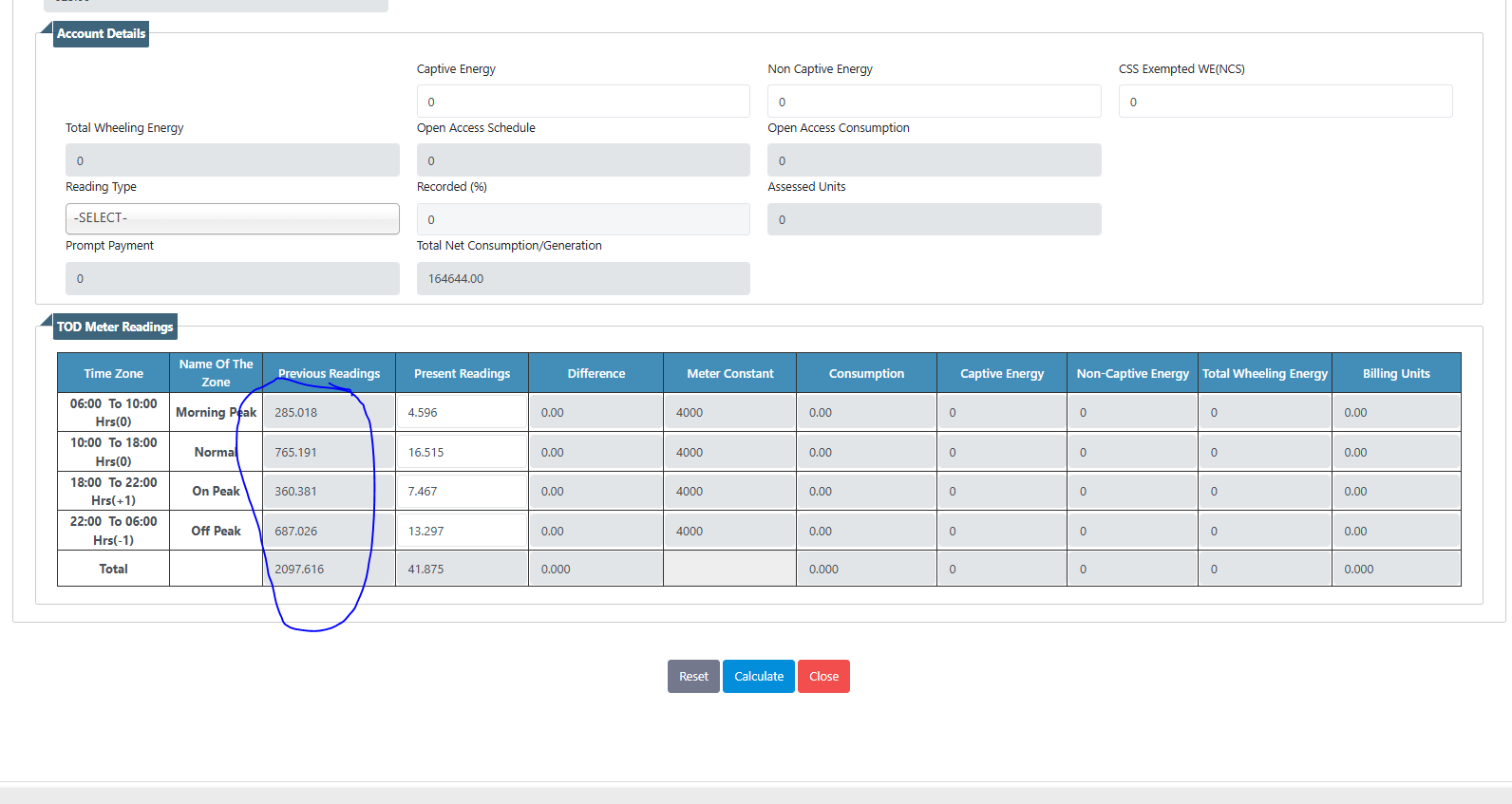Click Off Peak present reading 13.297
This screenshot has height=804, width=1512.
(x=462, y=532)
